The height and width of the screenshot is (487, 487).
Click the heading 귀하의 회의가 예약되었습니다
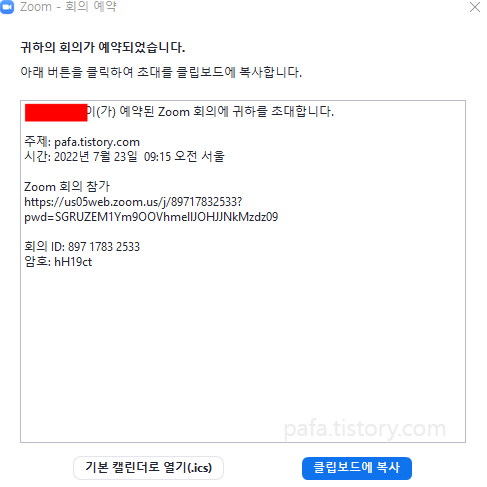tap(103, 47)
